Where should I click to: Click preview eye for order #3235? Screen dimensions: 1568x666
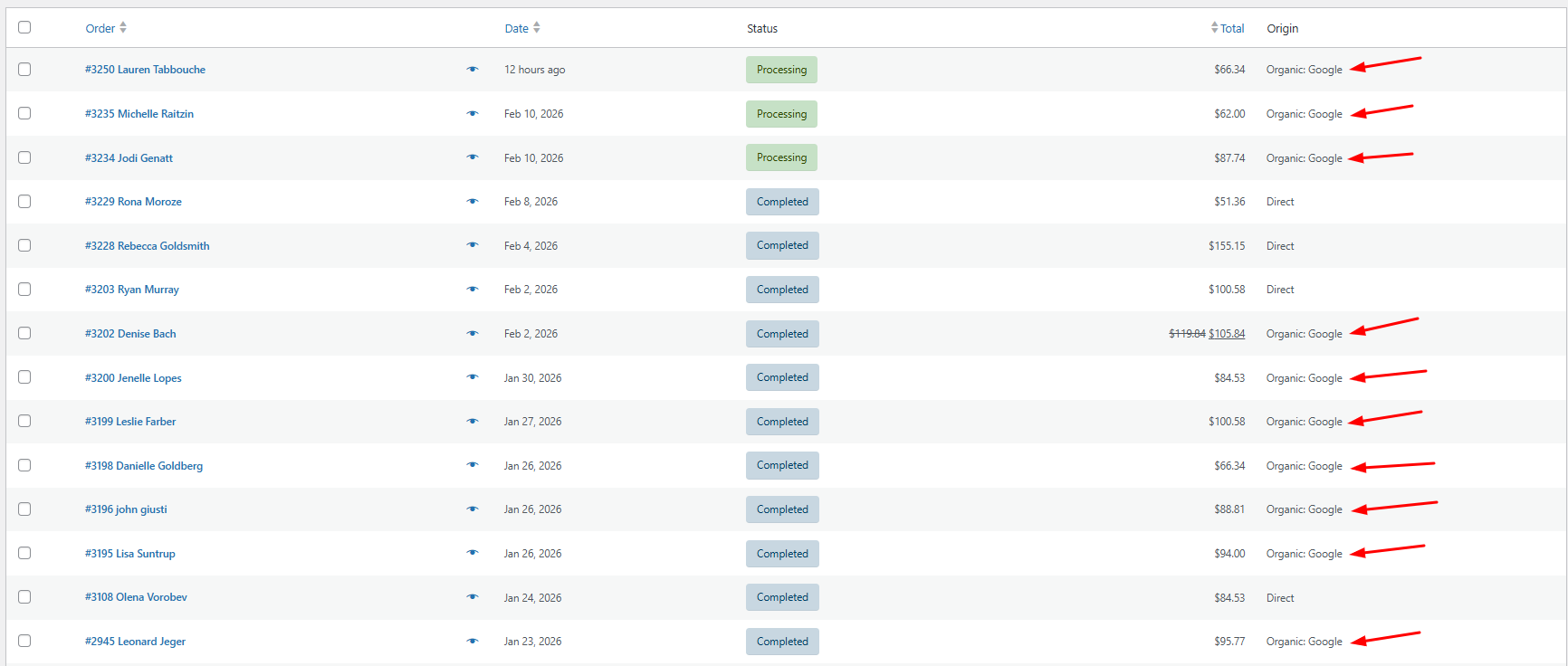click(x=472, y=114)
